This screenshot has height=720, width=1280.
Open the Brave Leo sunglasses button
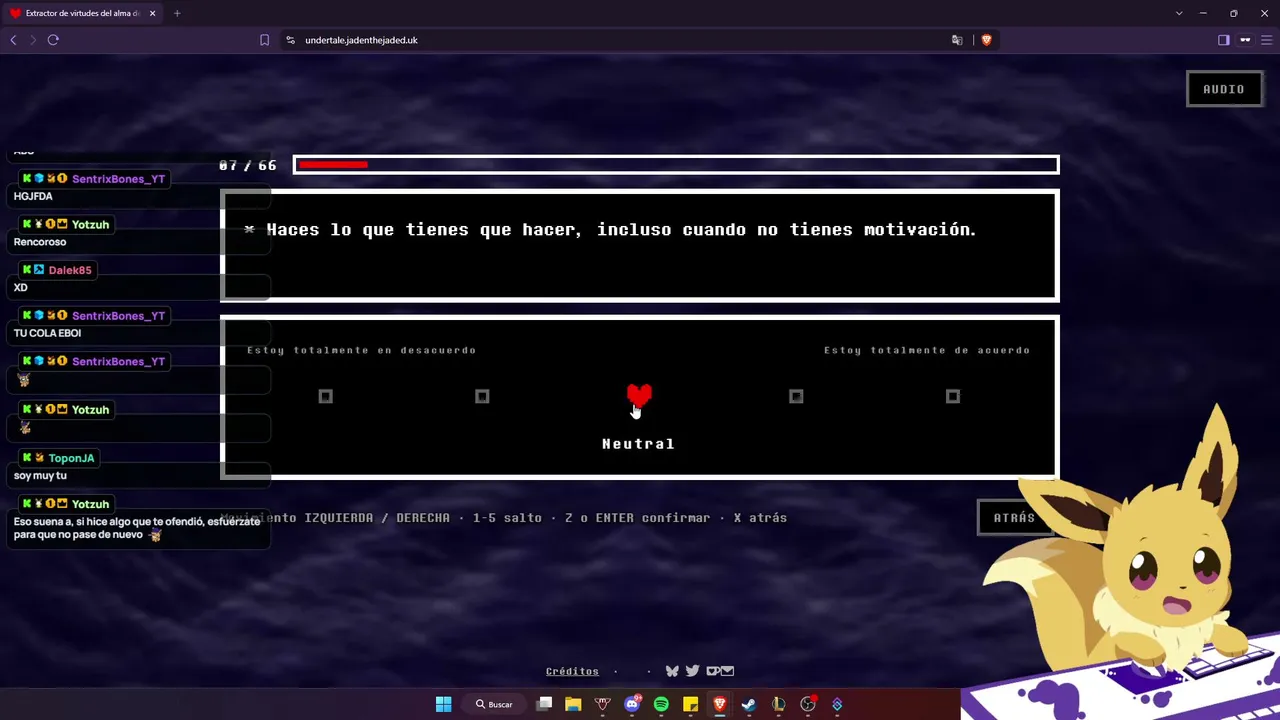pyautogui.click(x=1245, y=40)
